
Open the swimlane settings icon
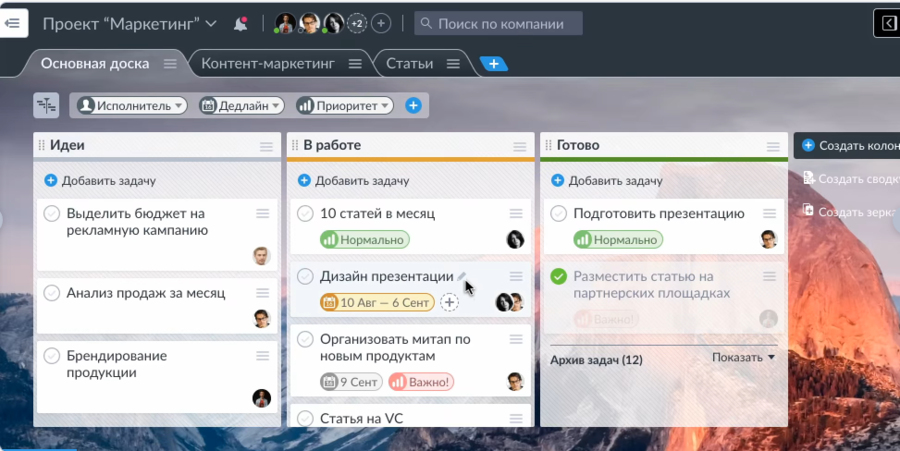point(46,106)
